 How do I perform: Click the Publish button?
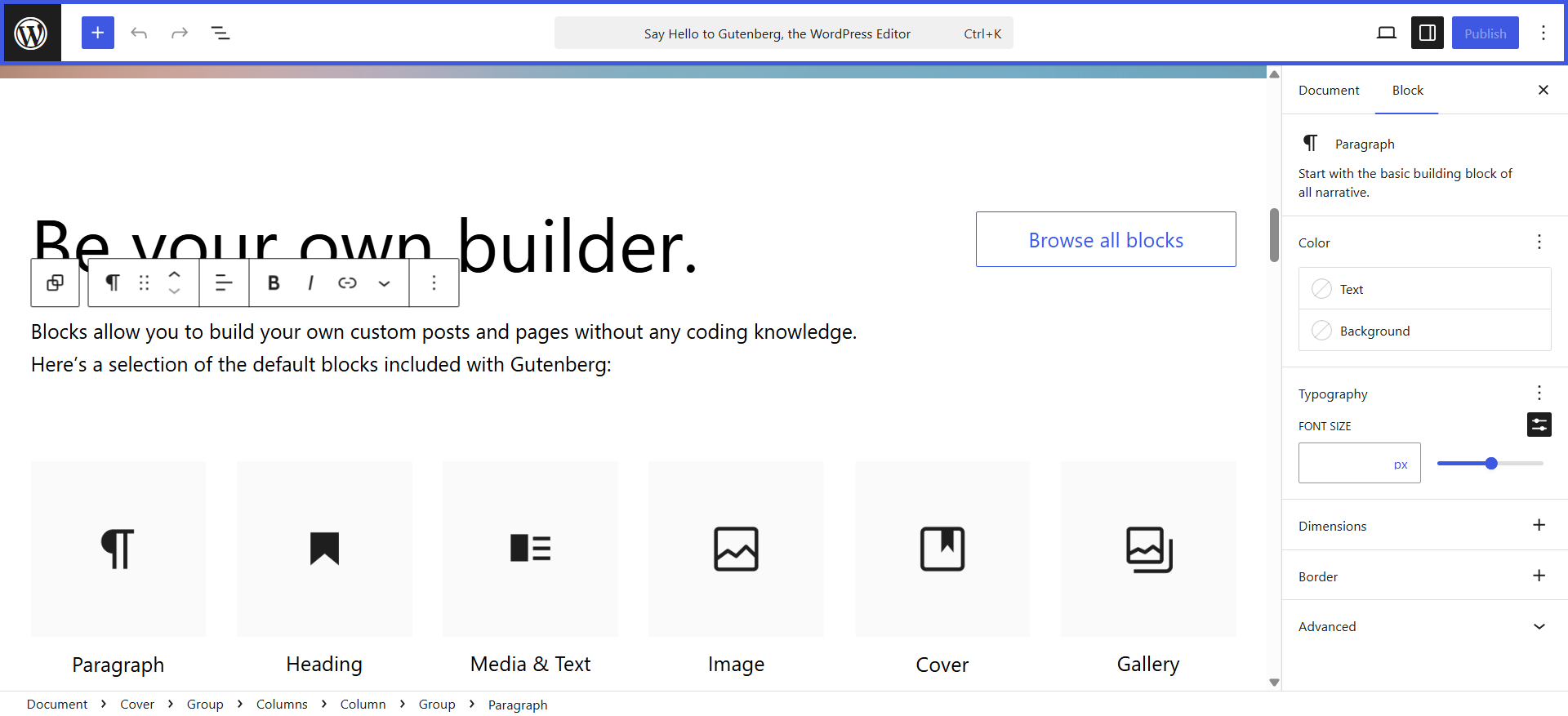1486,33
